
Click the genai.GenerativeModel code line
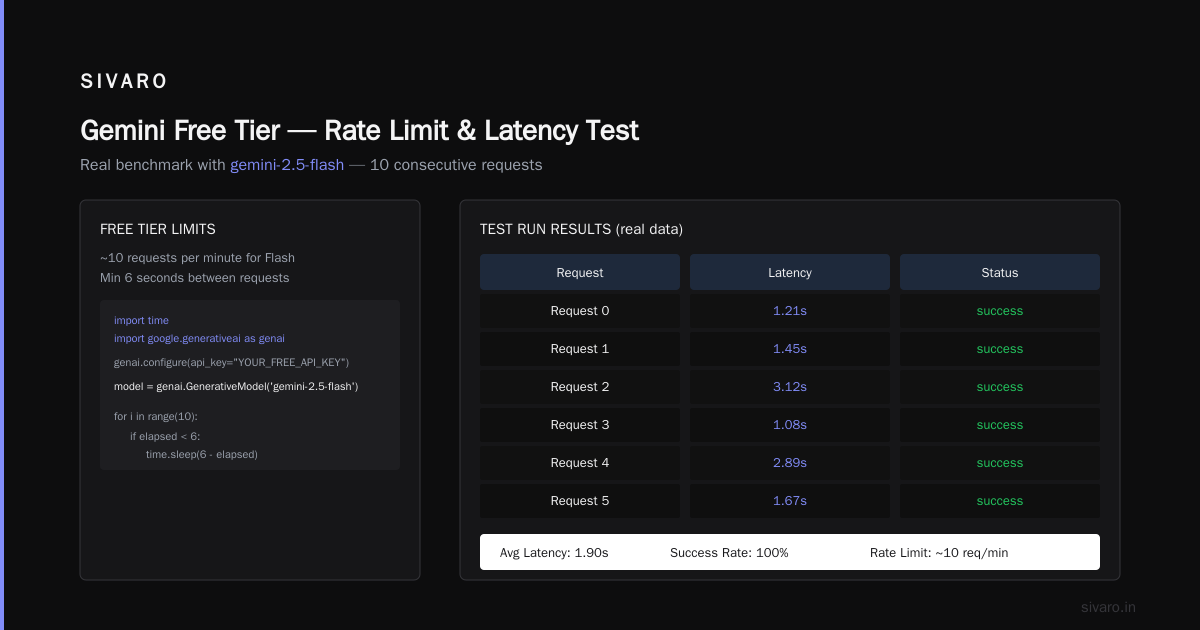coord(236,385)
